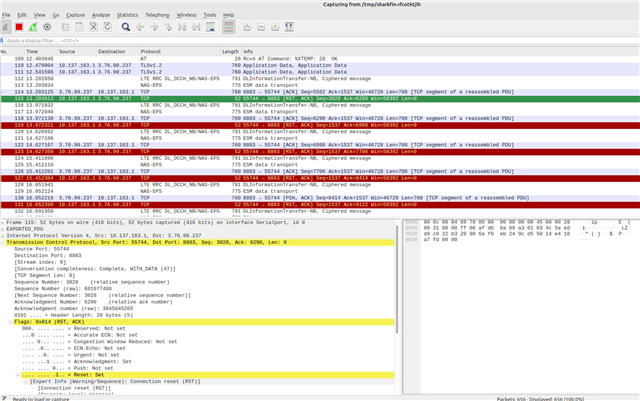Screen dimensions: 640x401
Task: Select packet 113 NAS-EPS ESM data transport
Action: [320, 85]
